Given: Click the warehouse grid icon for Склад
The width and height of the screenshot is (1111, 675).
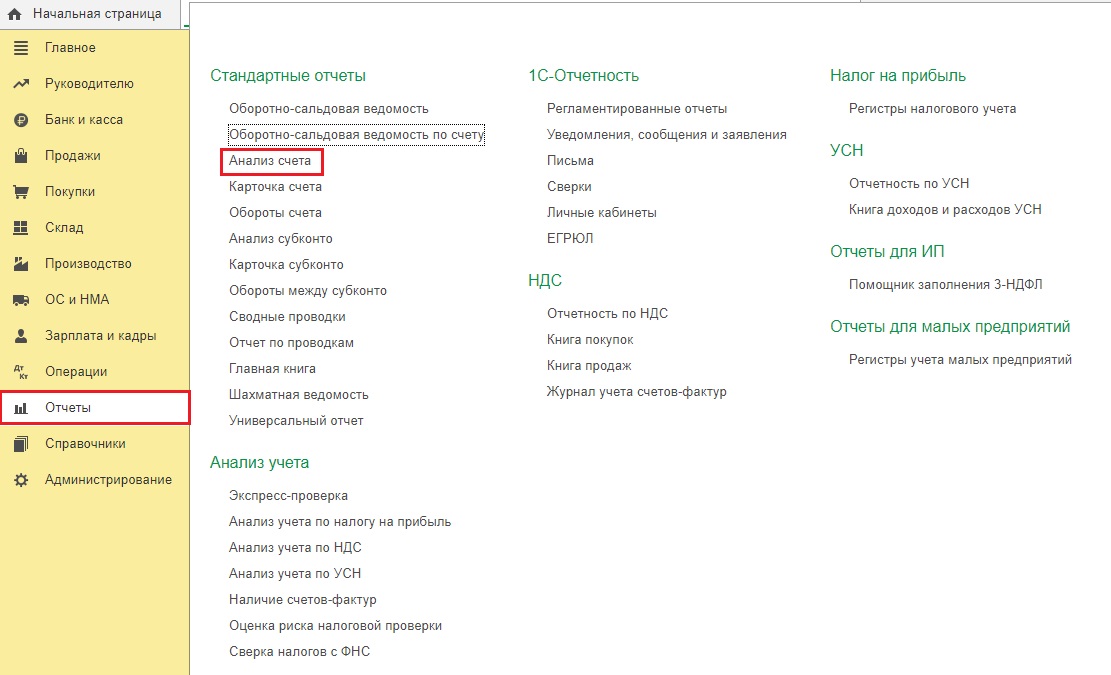Looking at the screenshot, I should (x=20, y=228).
